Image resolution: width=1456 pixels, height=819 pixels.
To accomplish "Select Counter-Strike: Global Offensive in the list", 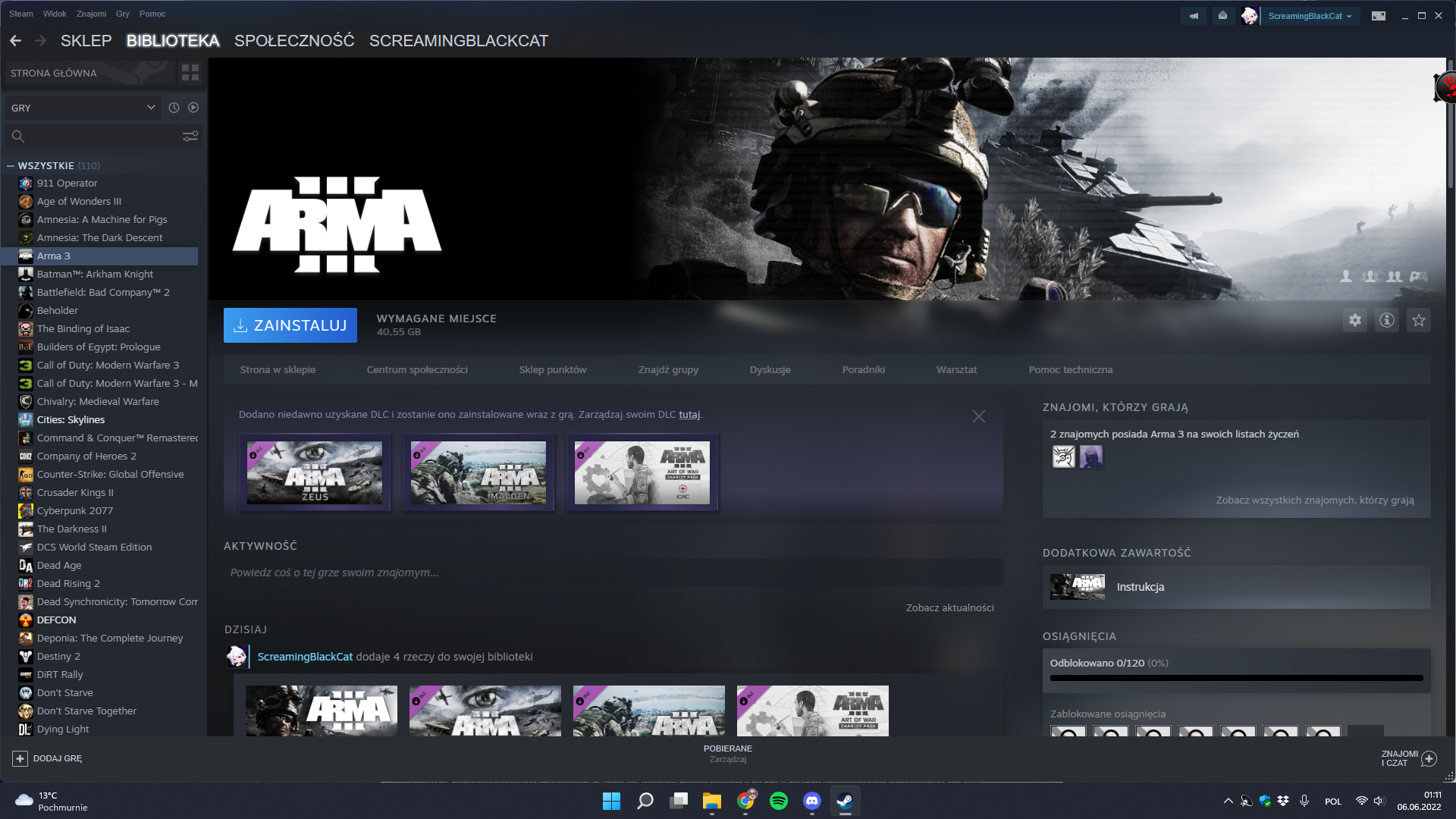I will [101, 475].
